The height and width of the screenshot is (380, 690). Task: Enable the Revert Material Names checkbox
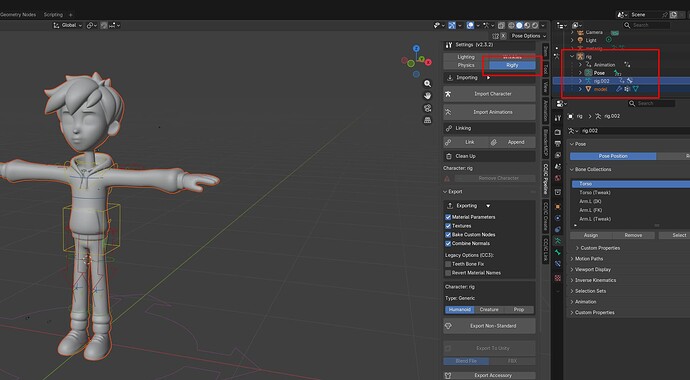click(x=448, y=273)
